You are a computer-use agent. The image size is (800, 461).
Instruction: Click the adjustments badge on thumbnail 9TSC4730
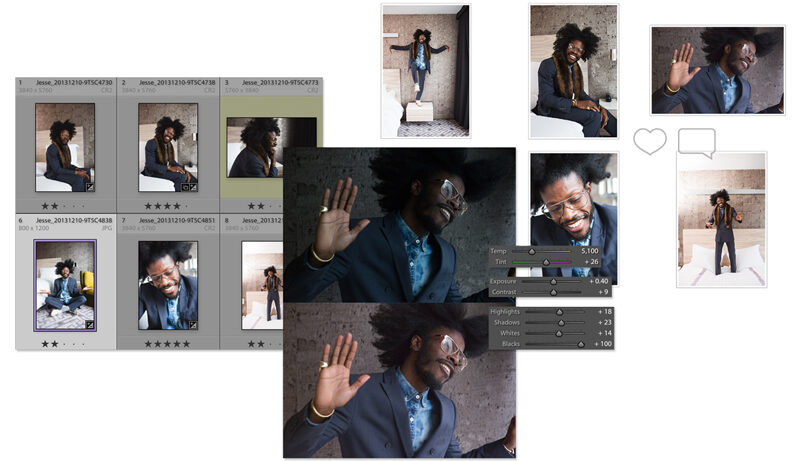coord(90,187)
